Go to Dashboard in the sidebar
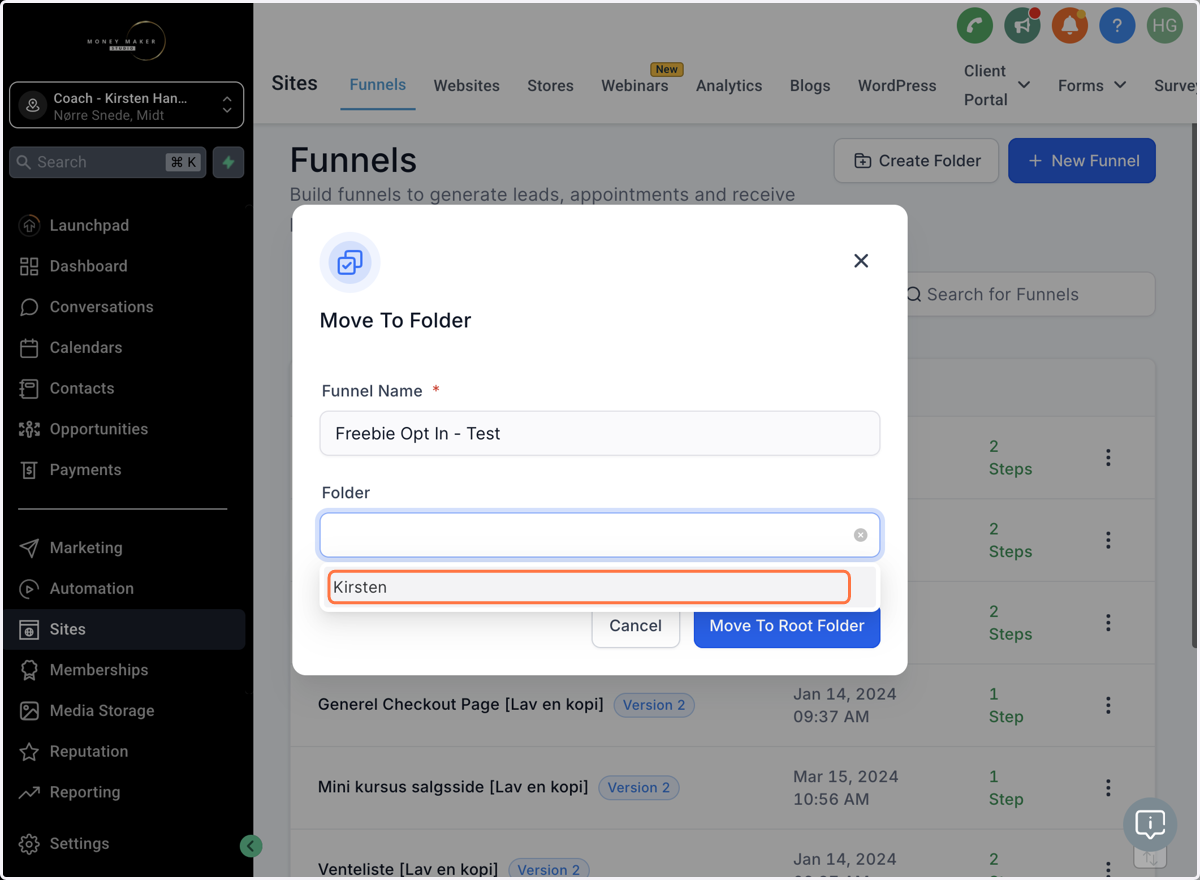1200x880 pixels. (x=88, y=266)
